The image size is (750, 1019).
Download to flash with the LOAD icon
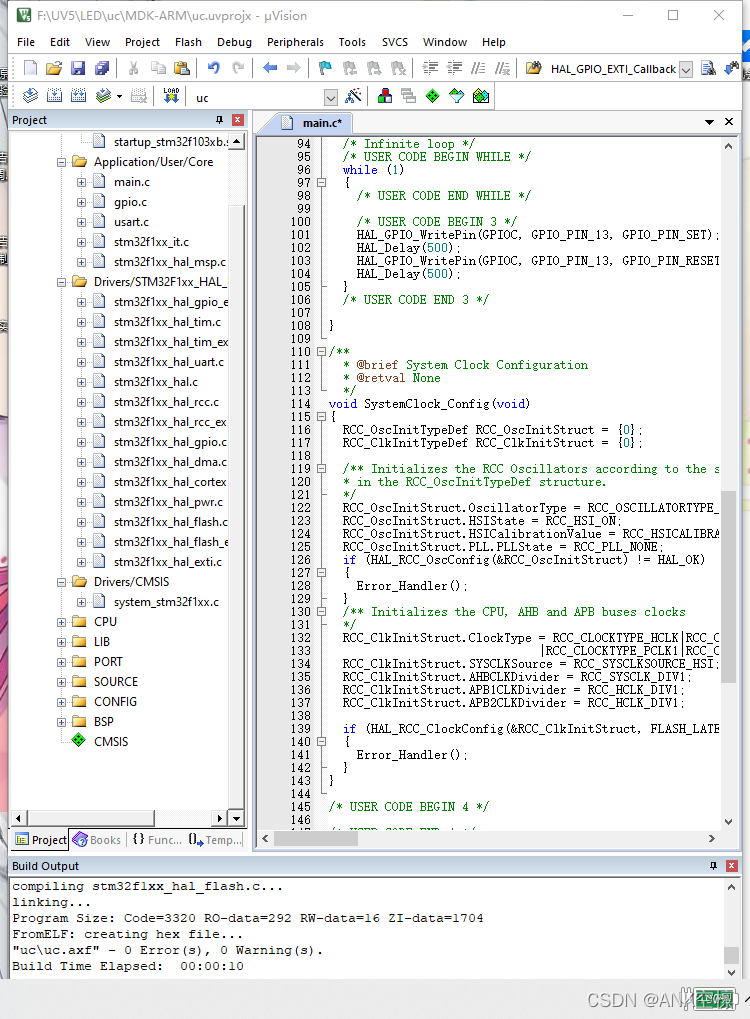pyautogui.click(x=172, y=96)
